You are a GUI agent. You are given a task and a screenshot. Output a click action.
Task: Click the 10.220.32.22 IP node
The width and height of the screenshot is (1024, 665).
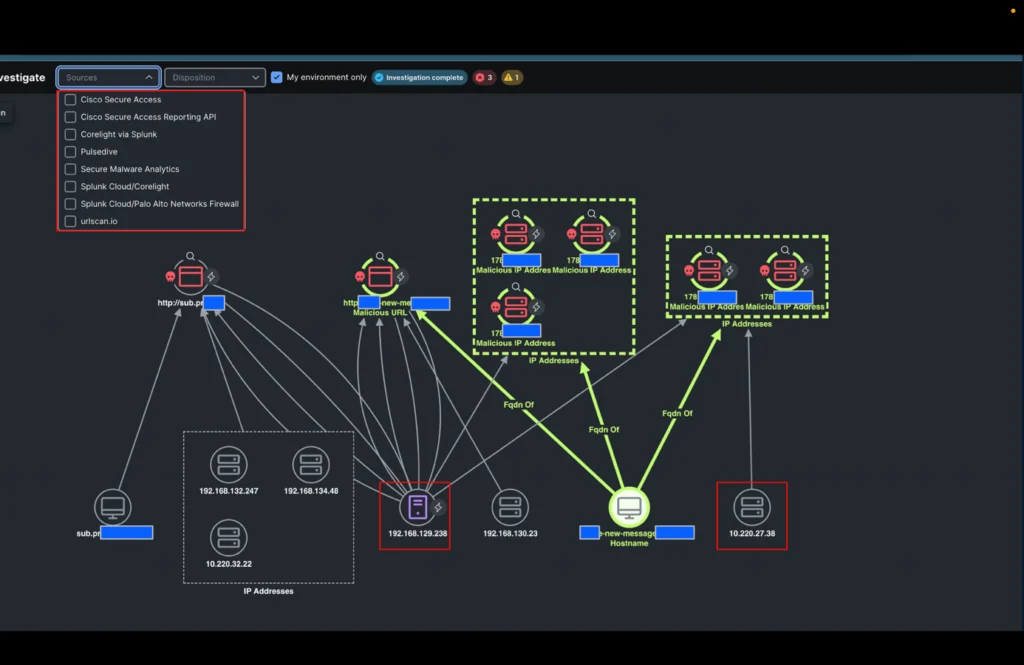[x=229, y=538]
